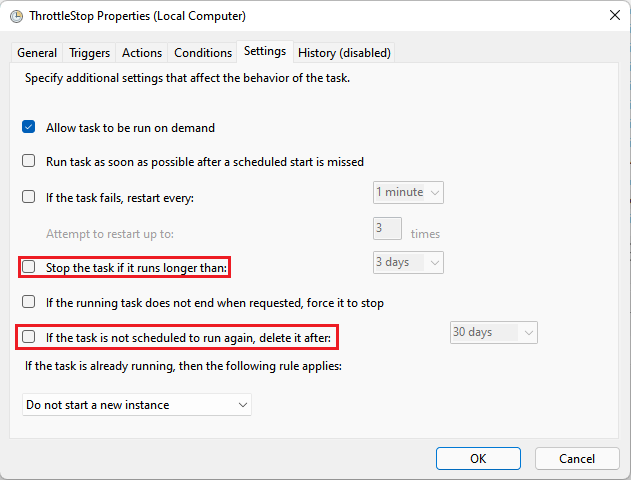Image resolution: width=631 pixels, height=480 pixels.
Task: Open the History (disabled) tab
Action: point(343,53)
